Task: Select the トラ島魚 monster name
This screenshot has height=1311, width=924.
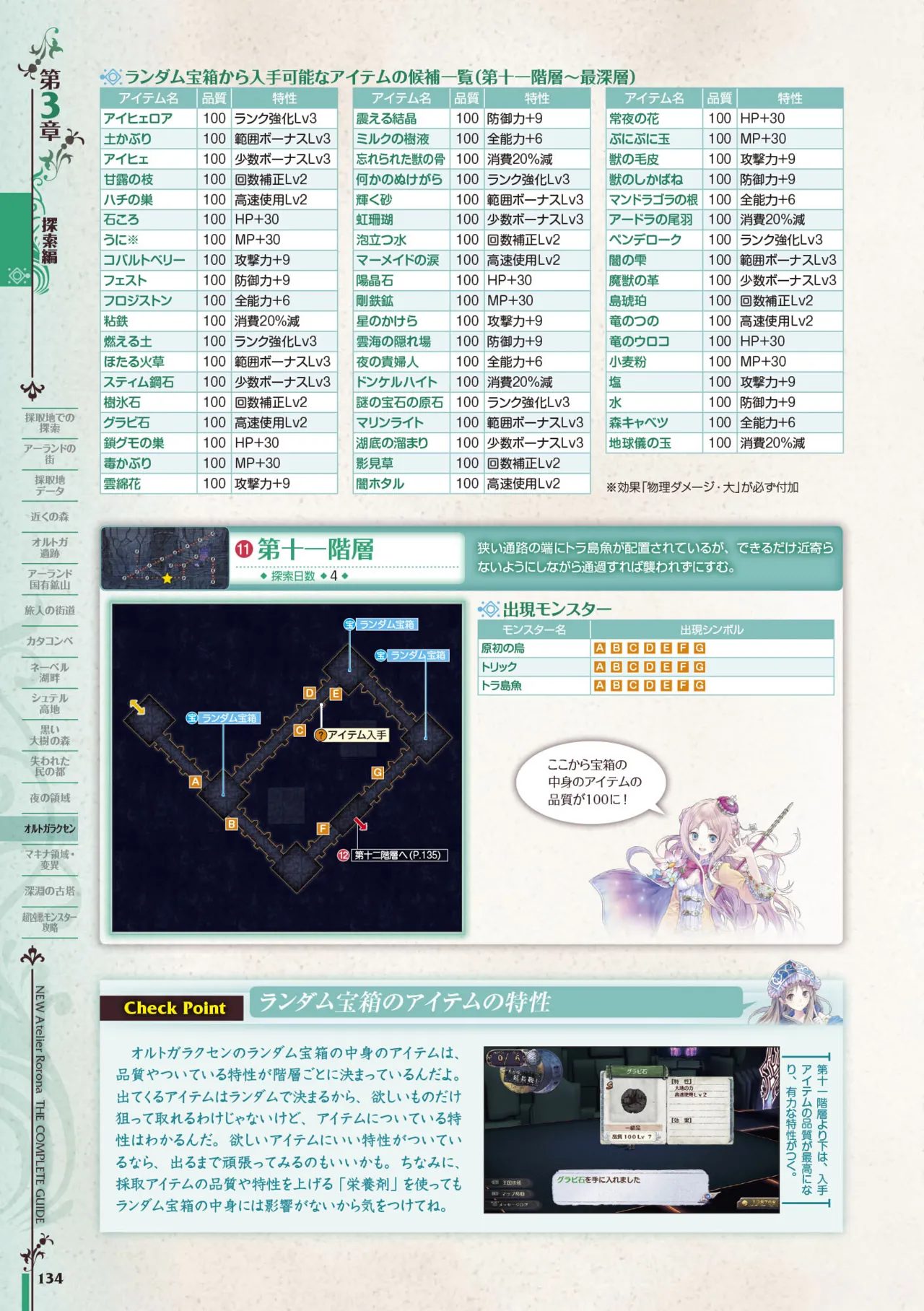Action: point(502,685)
